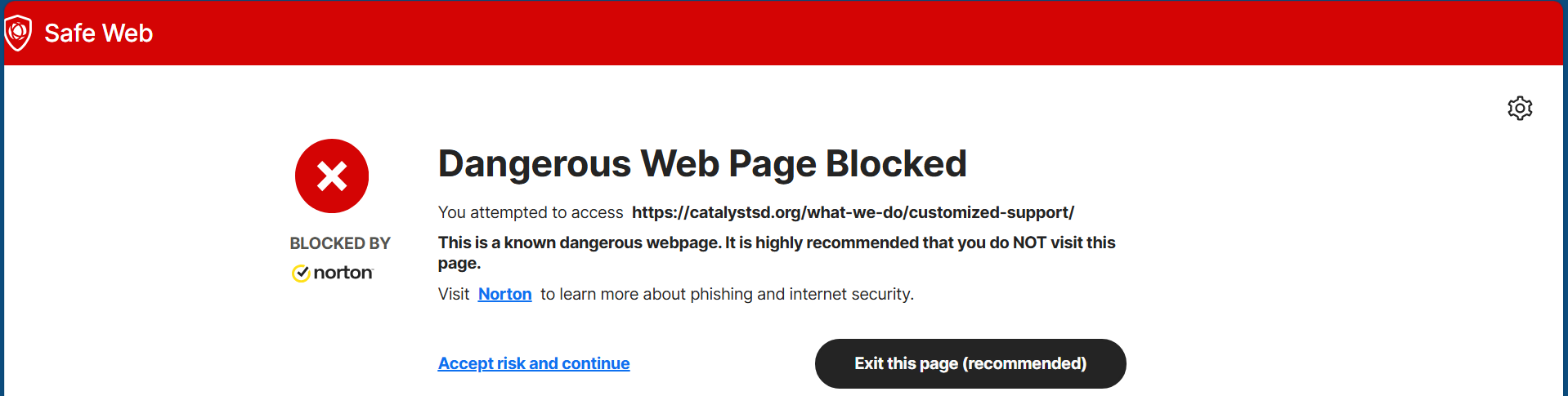This screenshot has width=1568, height=396.
Task: Click the Safe Web shield logo
Action: 18,33
